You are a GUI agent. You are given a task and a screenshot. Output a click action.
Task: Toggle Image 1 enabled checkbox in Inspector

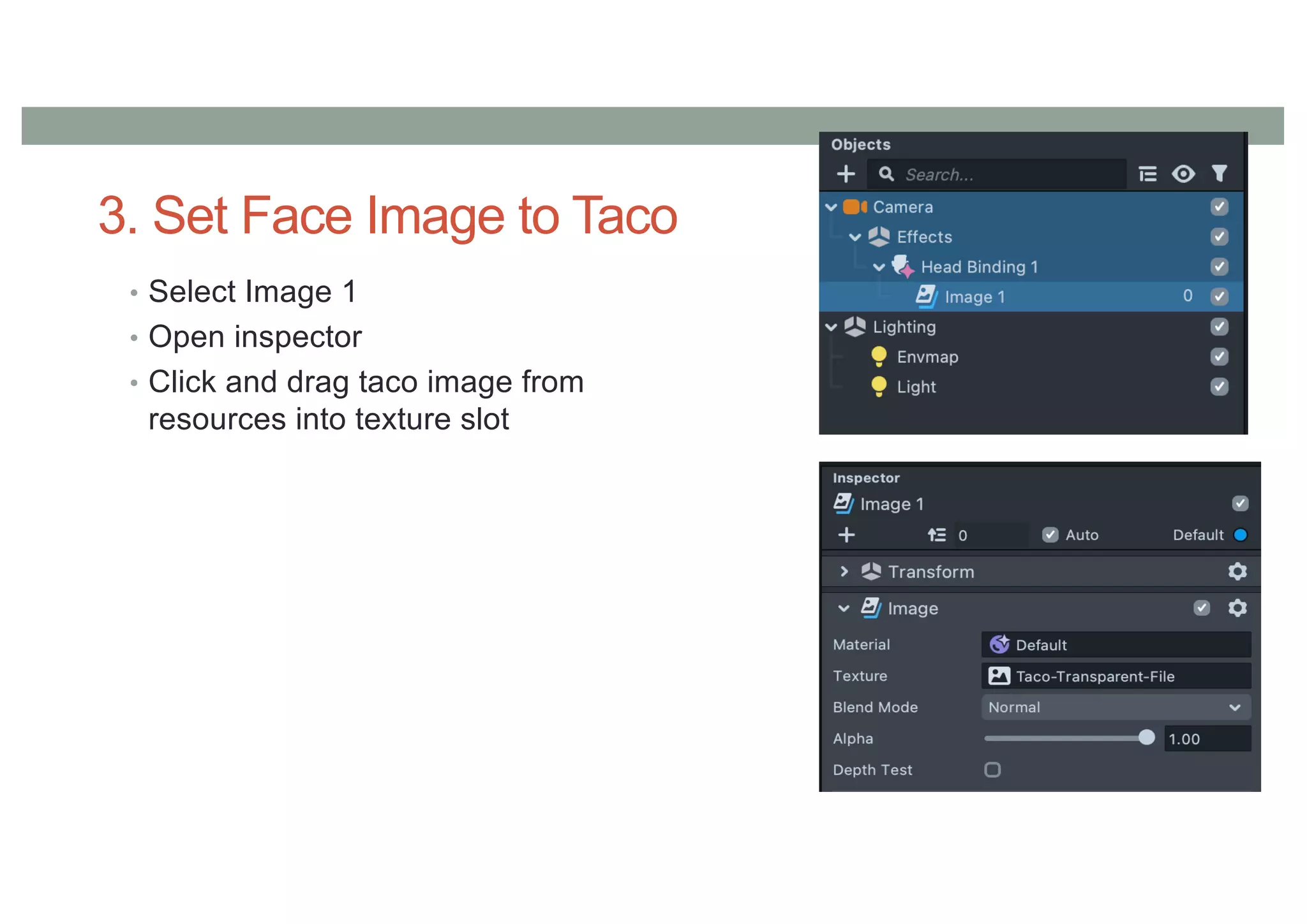click(1240, 503)
